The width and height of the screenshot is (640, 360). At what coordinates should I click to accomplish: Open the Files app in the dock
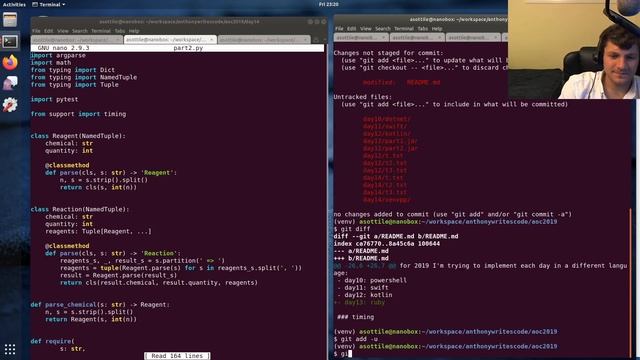click(x=10, y=20)
